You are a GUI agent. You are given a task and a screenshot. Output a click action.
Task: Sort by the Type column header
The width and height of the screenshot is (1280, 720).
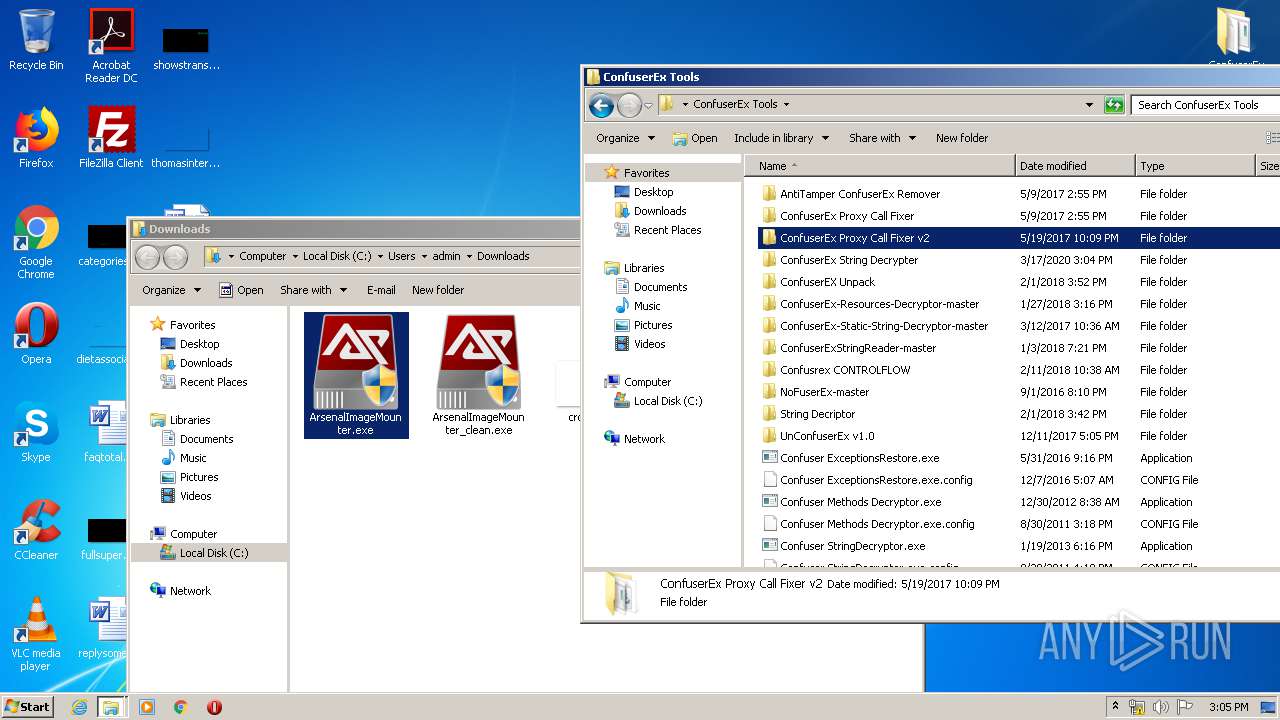coord(1195,166)
